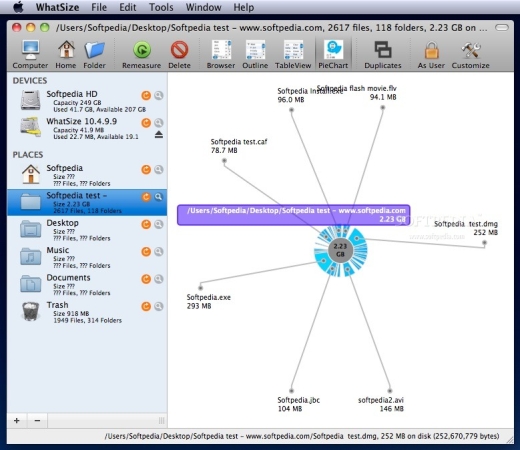The width and height of the screenshot is (520, 450).
Task: Click magnifier next to Music
Action: coord(159,251)
